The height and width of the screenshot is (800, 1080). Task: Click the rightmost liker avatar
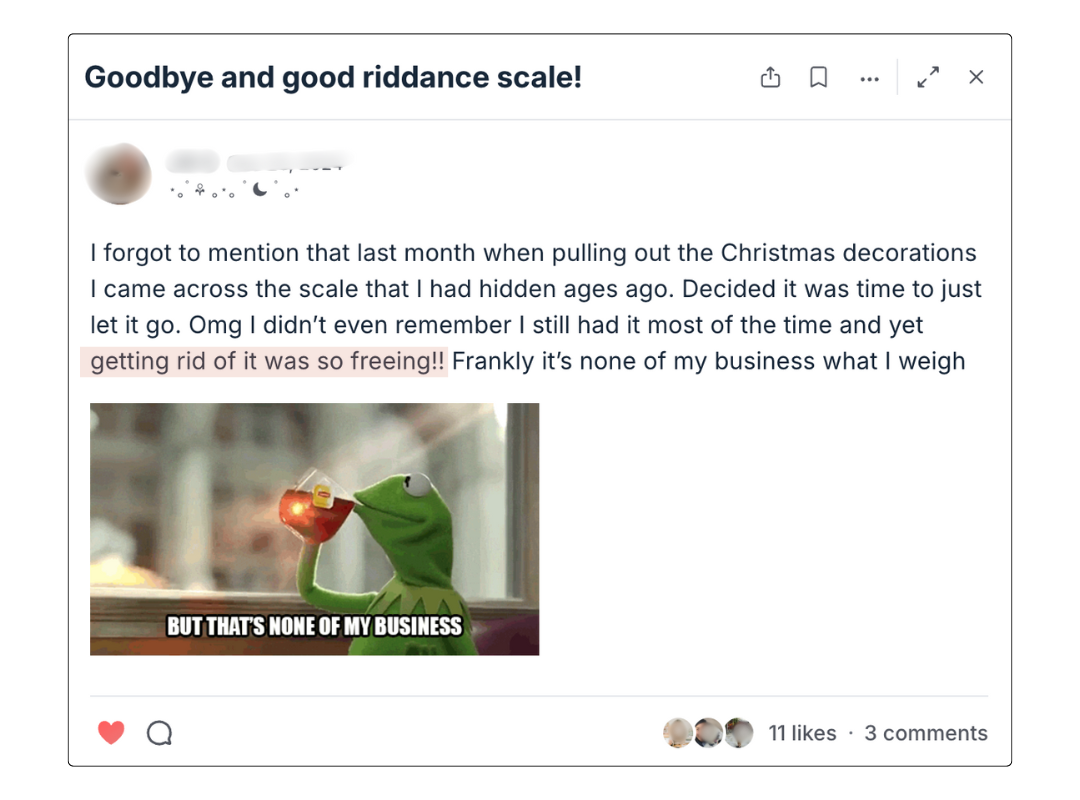(738, 732)
